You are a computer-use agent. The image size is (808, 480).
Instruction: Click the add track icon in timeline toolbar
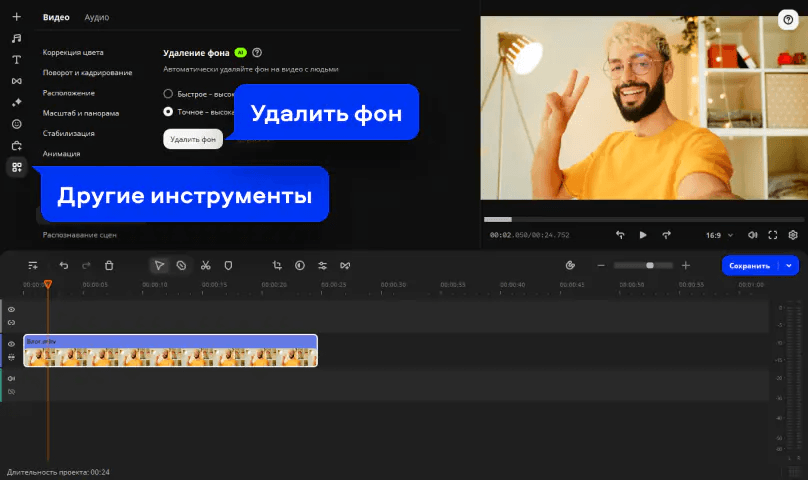point(33,266)
